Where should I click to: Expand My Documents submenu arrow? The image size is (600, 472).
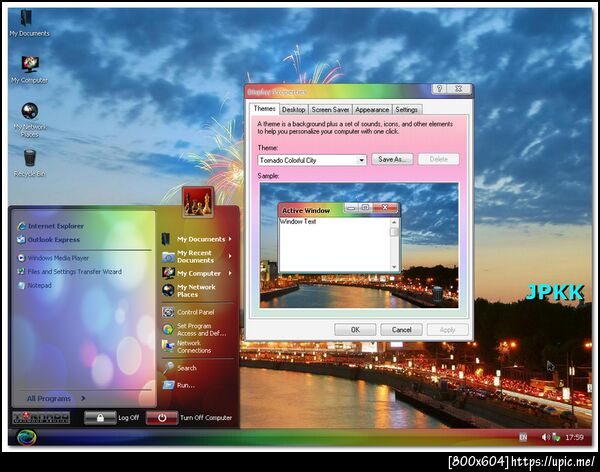click(230, 239)
